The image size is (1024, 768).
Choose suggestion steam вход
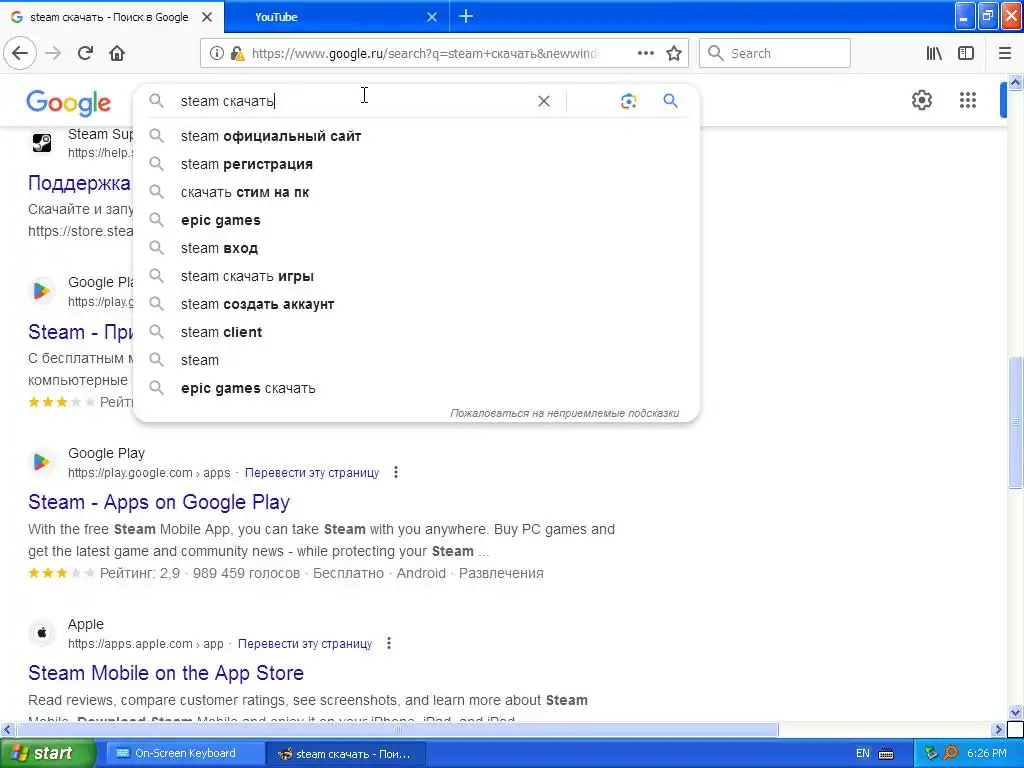416,248
